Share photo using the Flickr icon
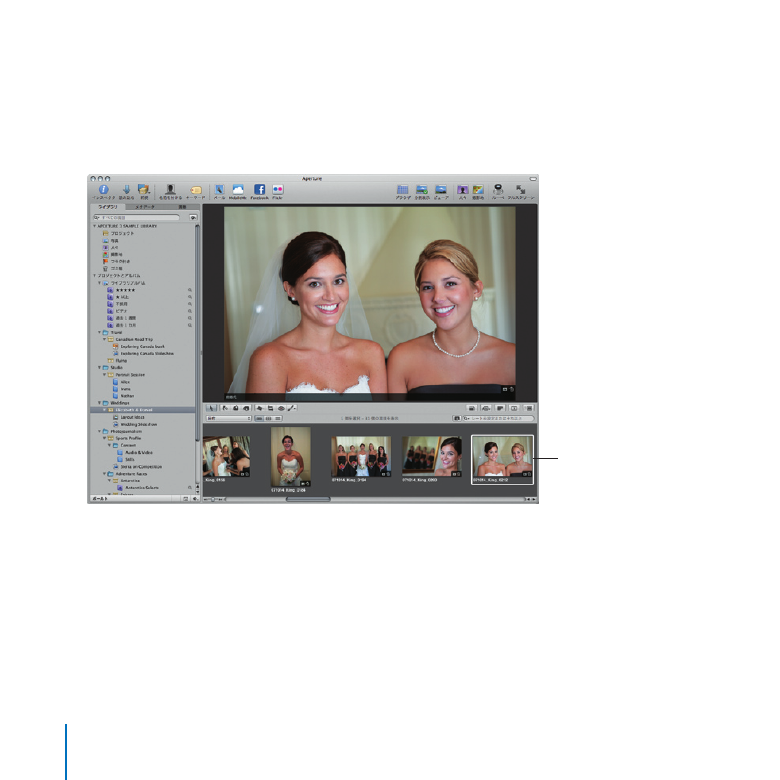This screenshot has width=780, height=780. click(x=278, y=190)
